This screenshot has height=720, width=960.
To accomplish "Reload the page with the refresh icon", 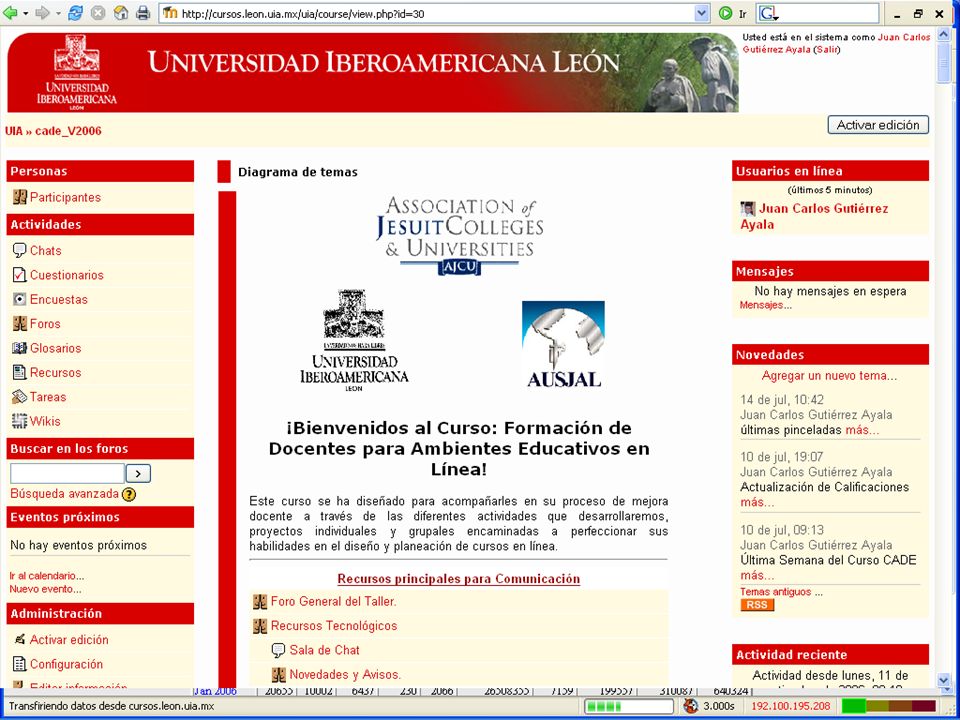I will coord(75,12).
